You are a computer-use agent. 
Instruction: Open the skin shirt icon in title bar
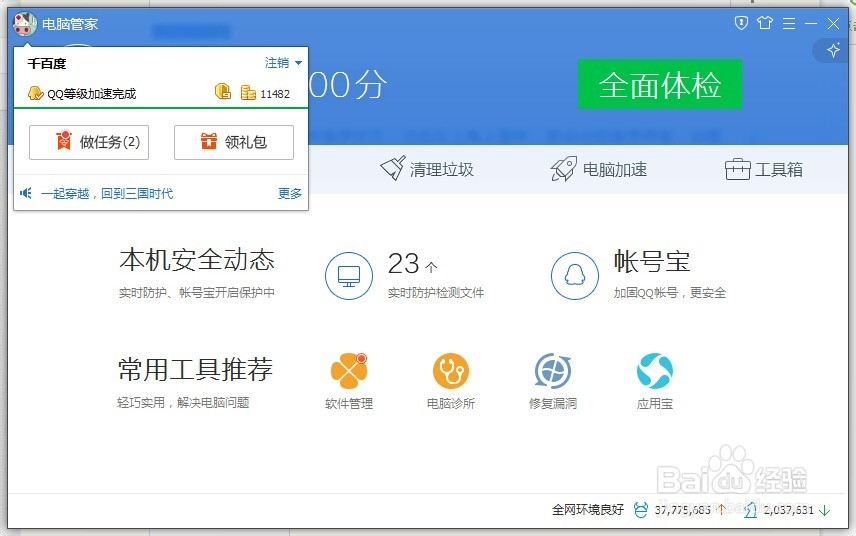click(x=765, y=23)
